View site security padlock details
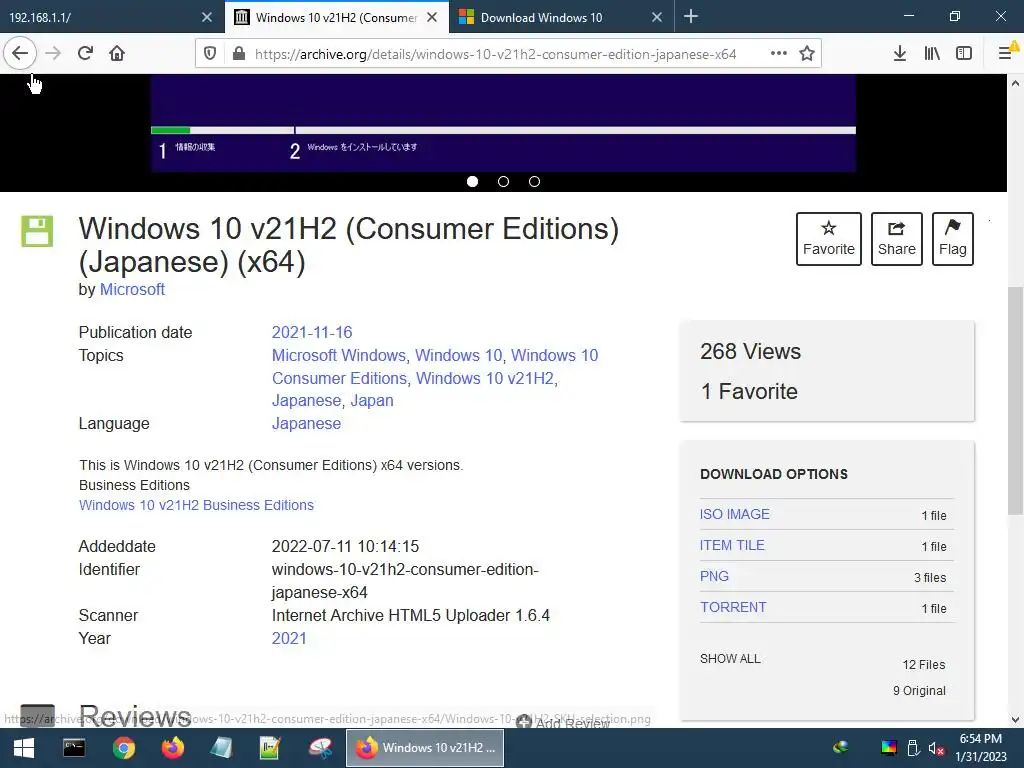 point(239,54)
